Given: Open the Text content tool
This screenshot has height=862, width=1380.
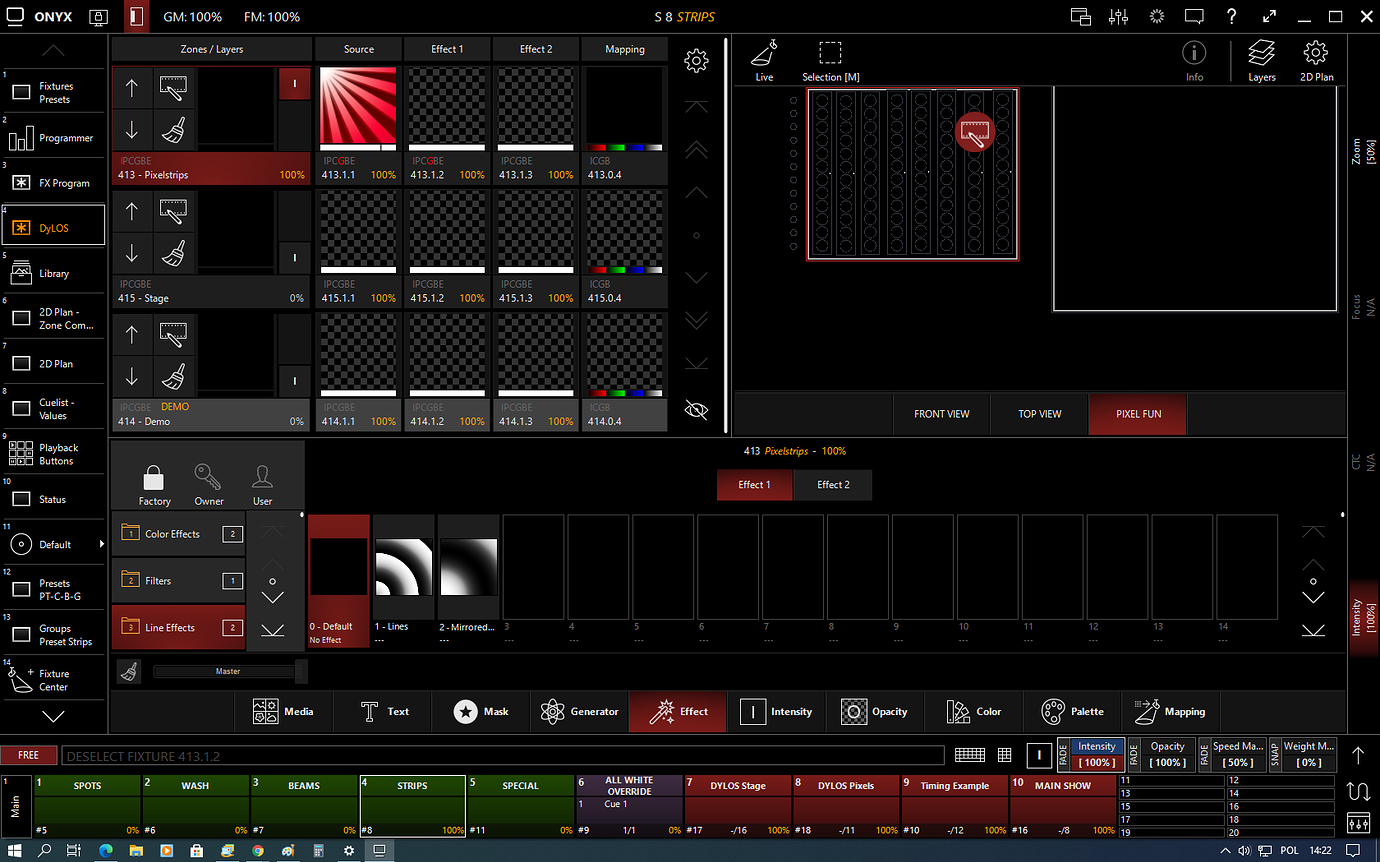Looking at the screenshot, I should pyautogui.click(x=384, y=711).
